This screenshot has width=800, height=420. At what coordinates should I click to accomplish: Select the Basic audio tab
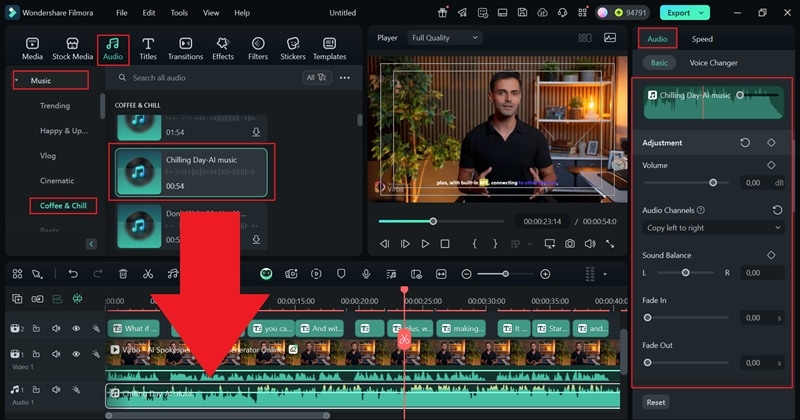[659, 63]
